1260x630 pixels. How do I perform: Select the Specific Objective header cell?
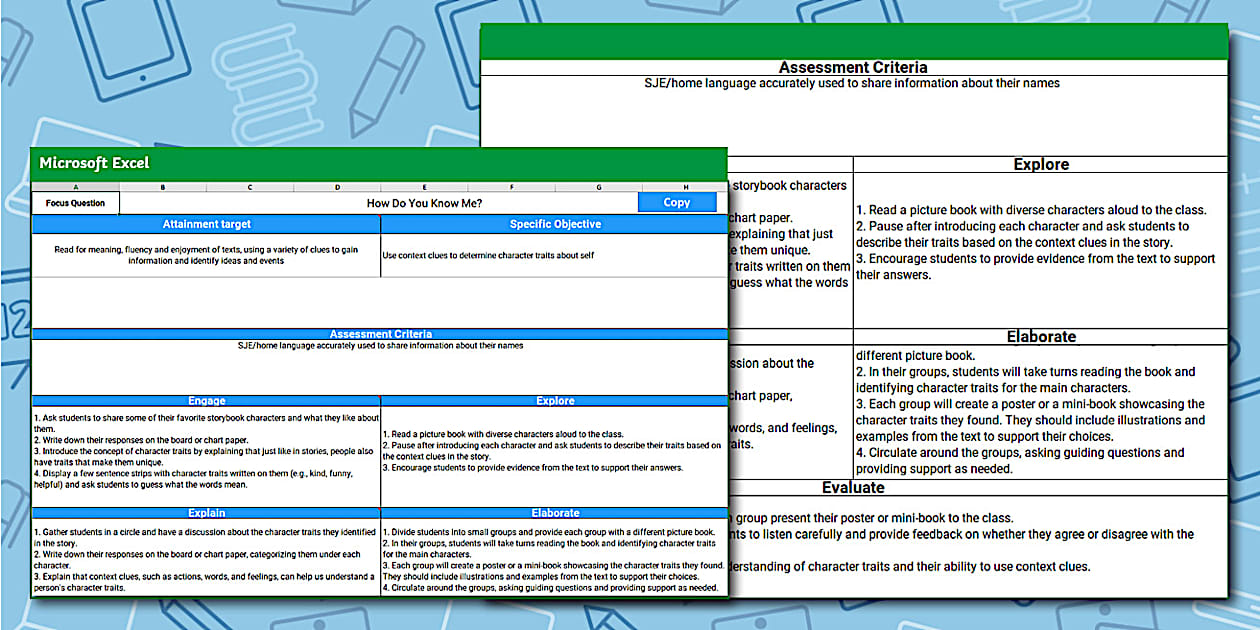(554, 224)
